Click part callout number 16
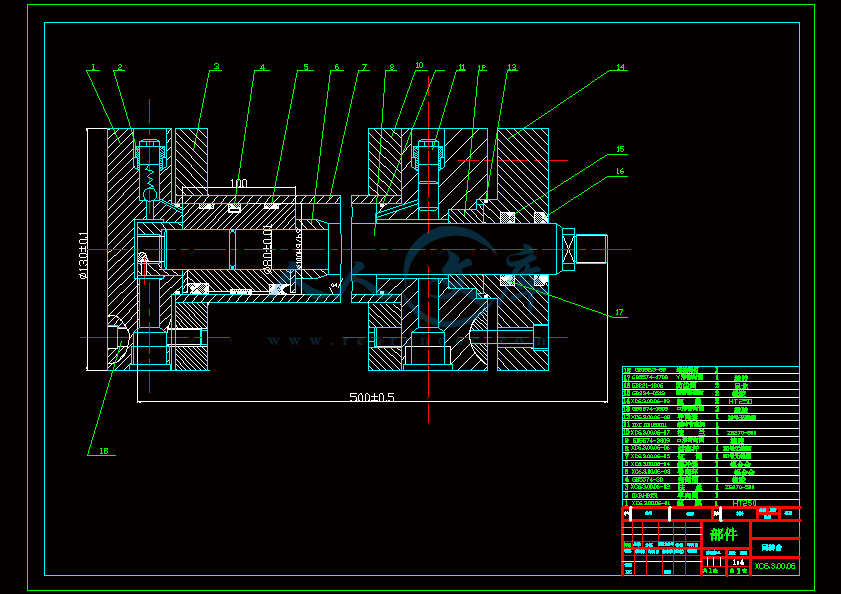Image resolution: width=841 pixels, height=594 pixels. [620, 171]
